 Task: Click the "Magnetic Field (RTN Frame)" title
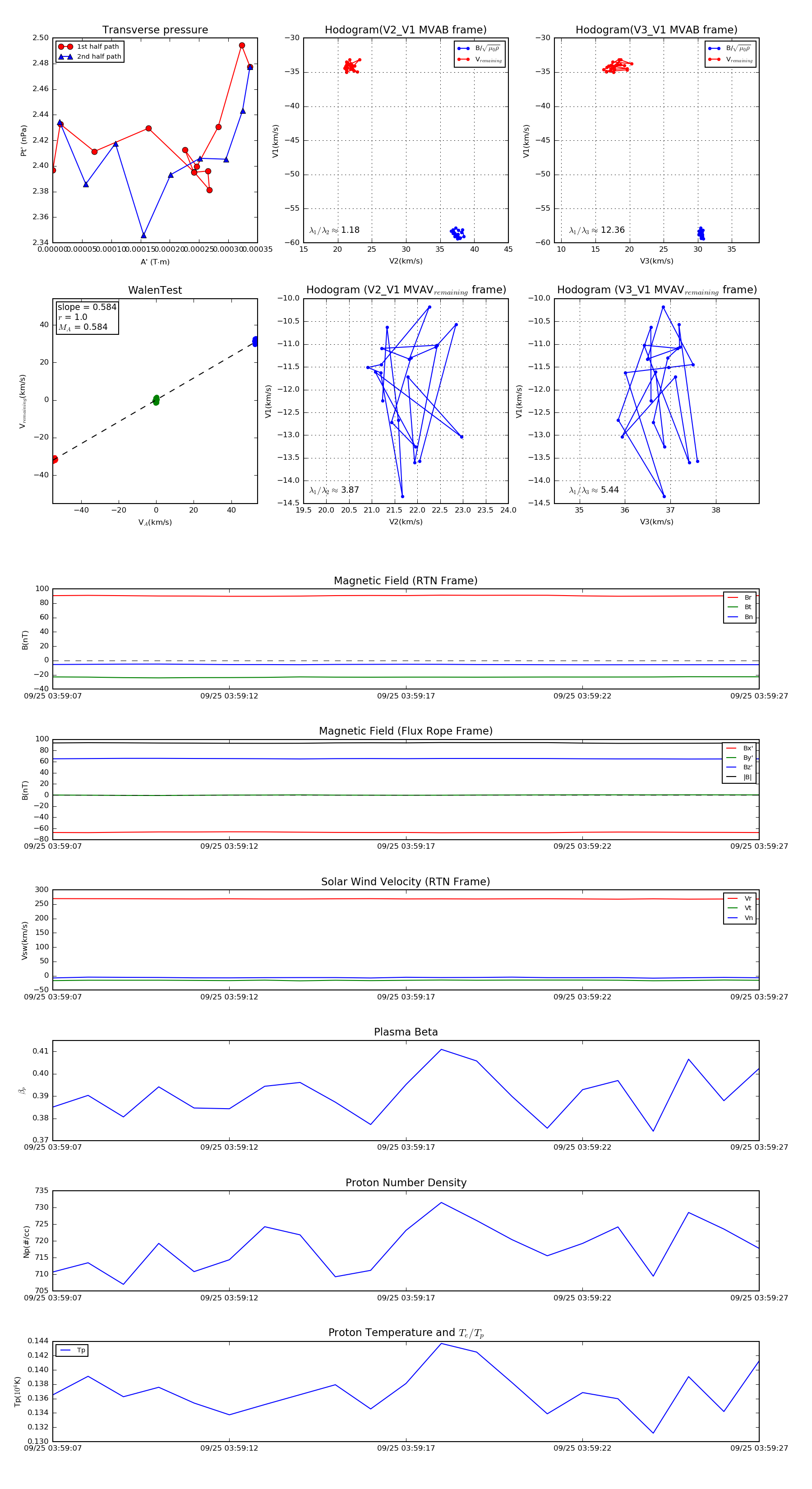click(406, 581)
